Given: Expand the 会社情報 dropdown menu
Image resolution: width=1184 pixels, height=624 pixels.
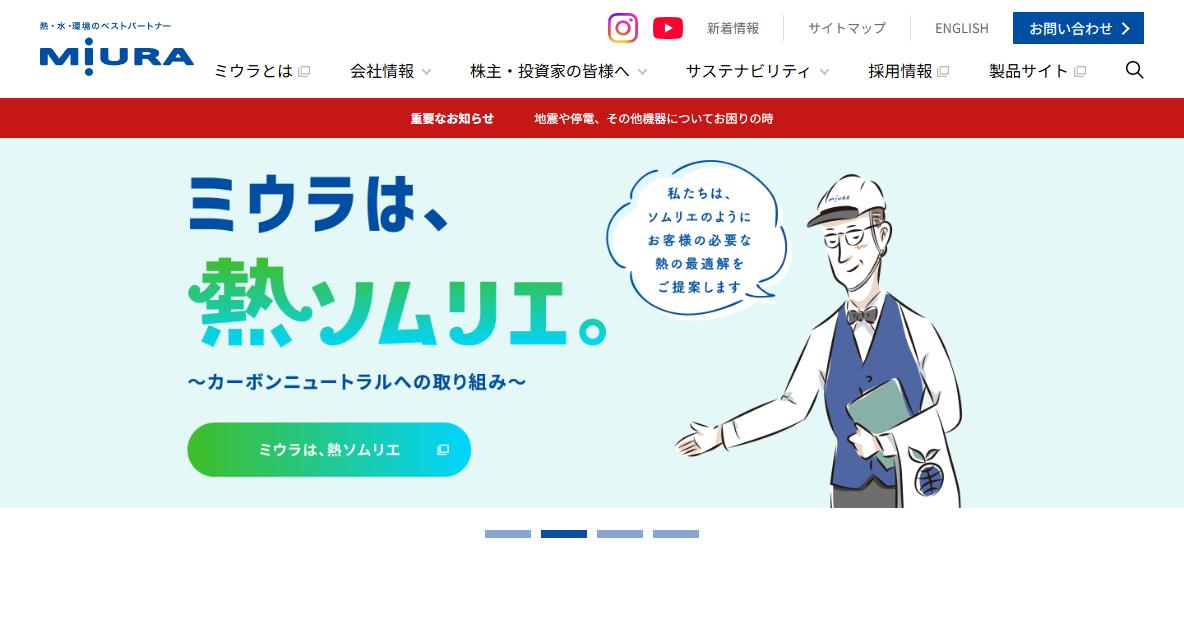Looking at the screenshot, I should click(x=390, y=72).
